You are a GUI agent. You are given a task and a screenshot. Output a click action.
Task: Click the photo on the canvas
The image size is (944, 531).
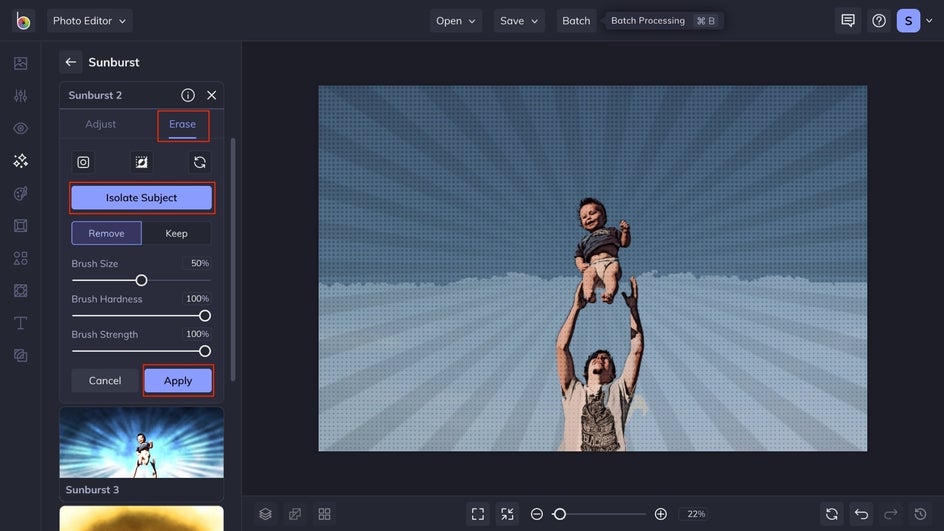592,268
